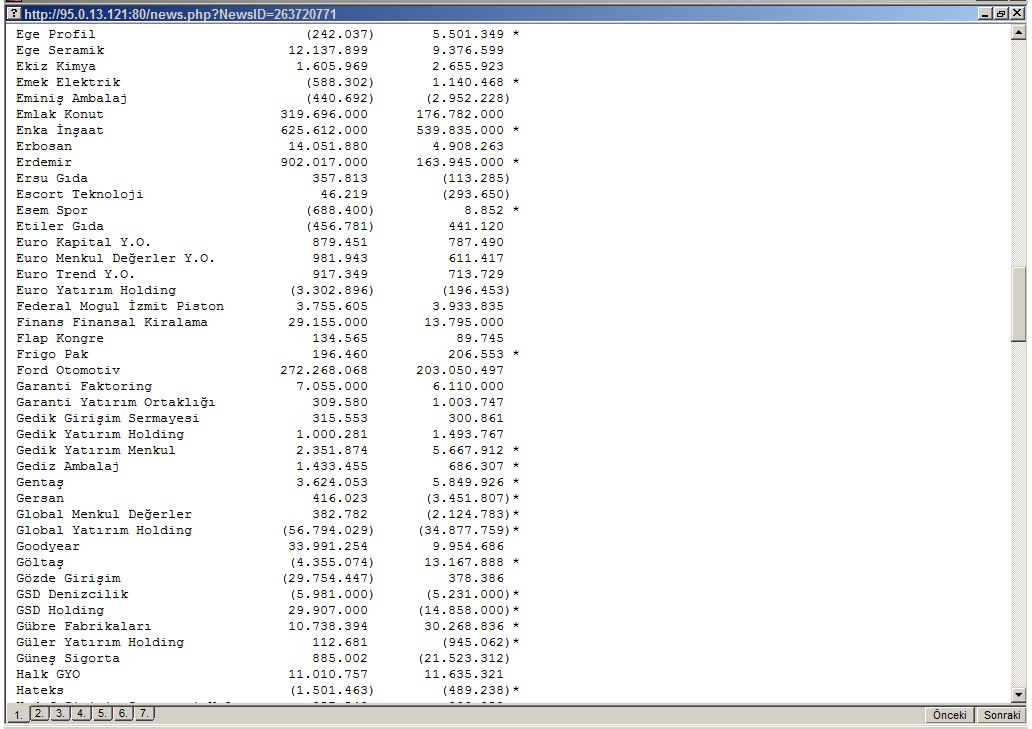1032x729 pixels.
Task: Close the news window
Action: coord(1017,13)
